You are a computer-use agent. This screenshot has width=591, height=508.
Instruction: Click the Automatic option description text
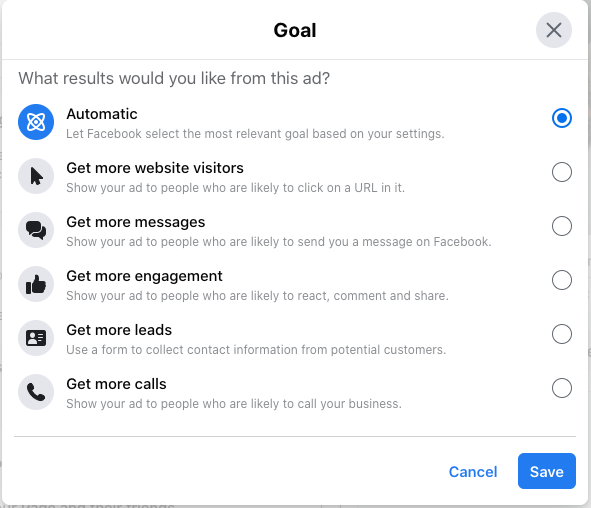[x=255, y=134]
